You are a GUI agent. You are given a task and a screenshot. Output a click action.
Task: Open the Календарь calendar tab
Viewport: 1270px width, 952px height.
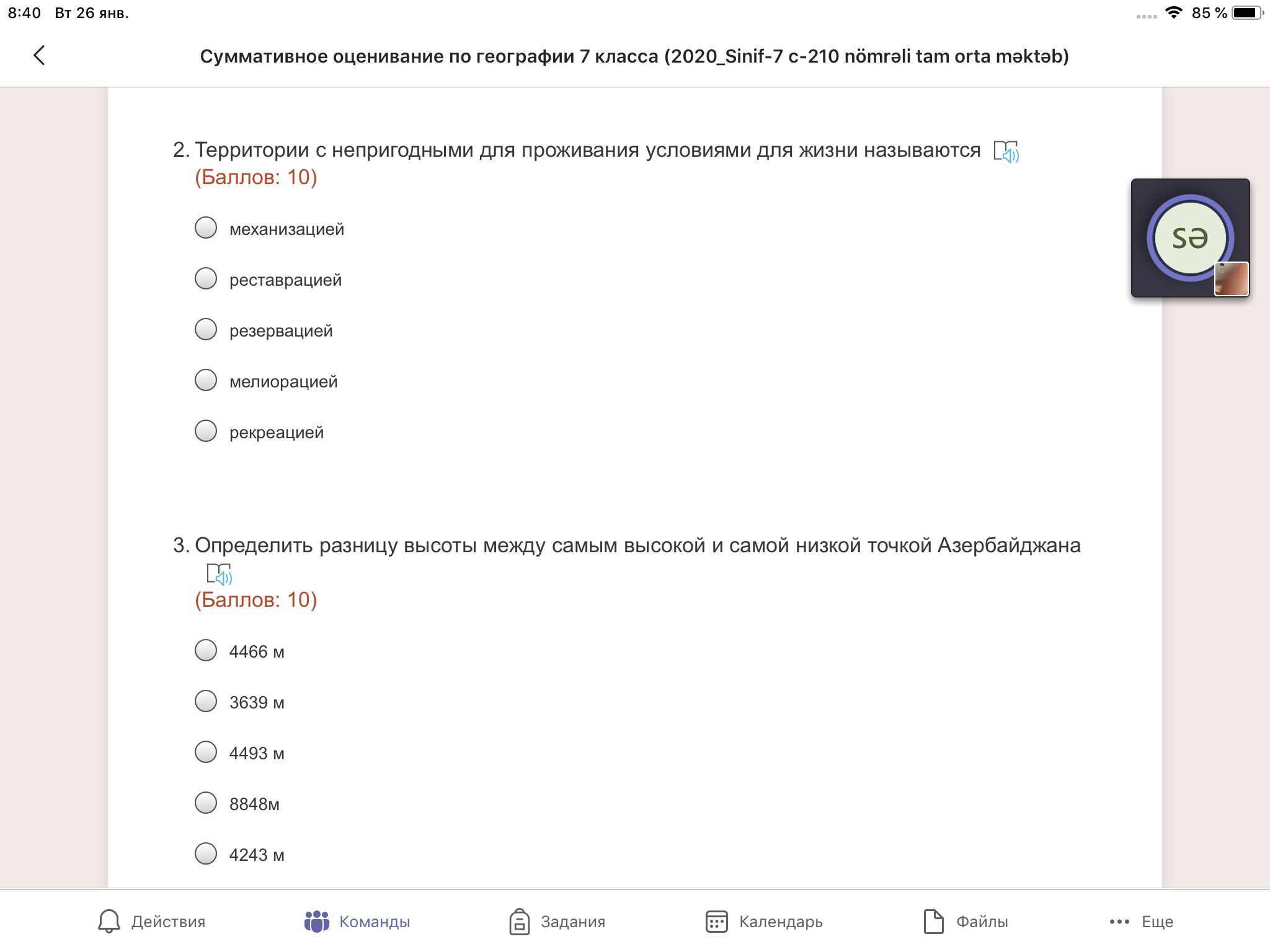[x=763, y=922]
